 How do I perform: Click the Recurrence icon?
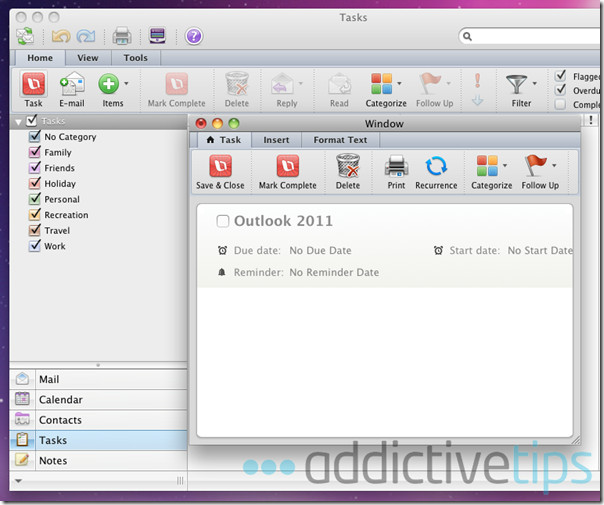[436, 166]
